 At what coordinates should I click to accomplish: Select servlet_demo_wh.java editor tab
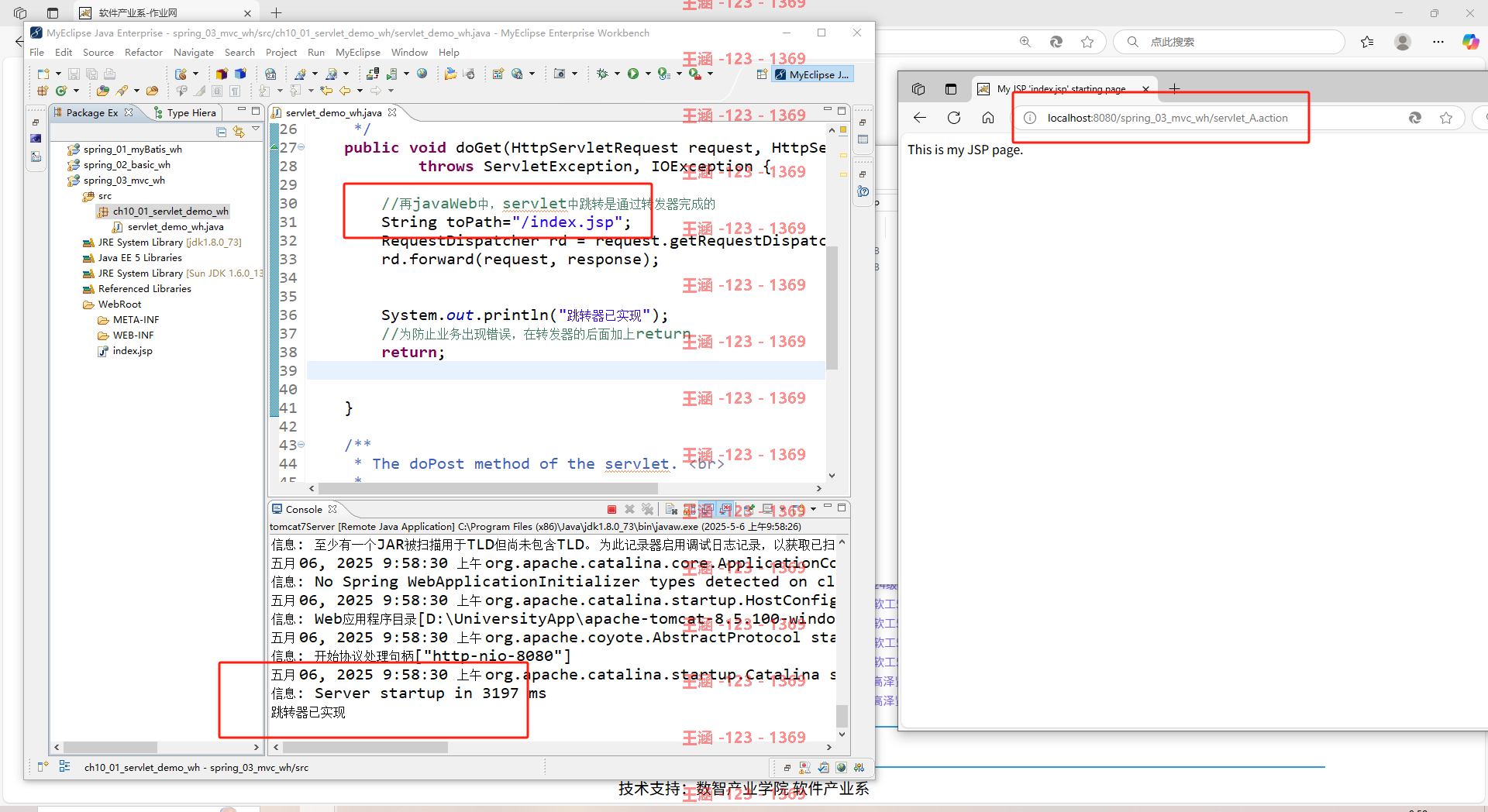pyautogui.click(x=333, y=112)
